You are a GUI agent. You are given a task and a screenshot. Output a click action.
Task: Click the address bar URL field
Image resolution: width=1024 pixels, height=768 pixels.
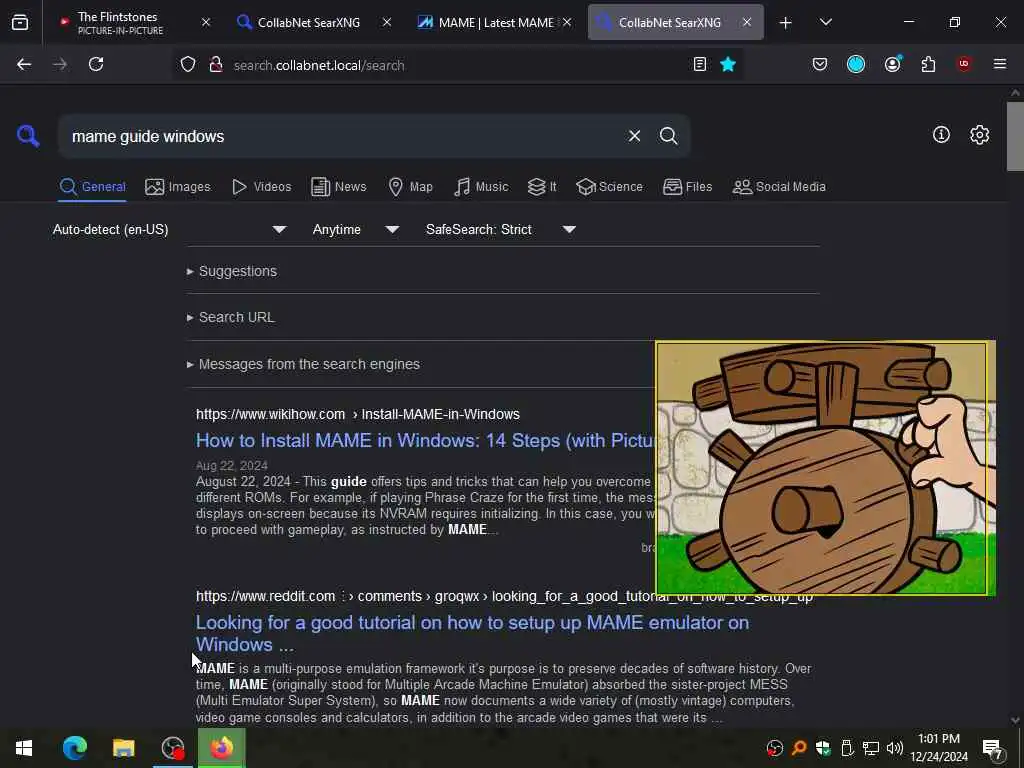[457, 65]
